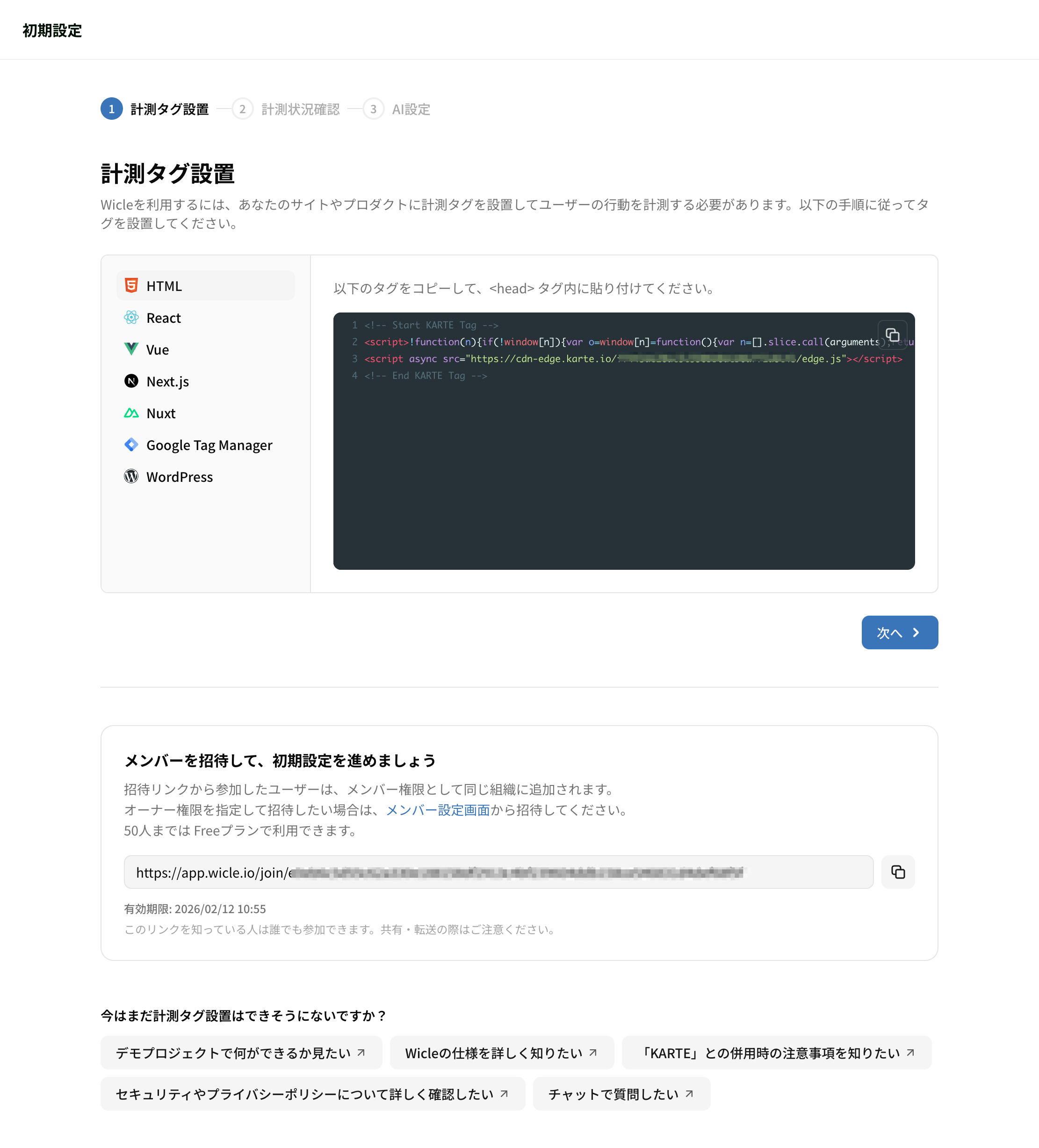Select the Google Tag Manager icon

[131, 445]
